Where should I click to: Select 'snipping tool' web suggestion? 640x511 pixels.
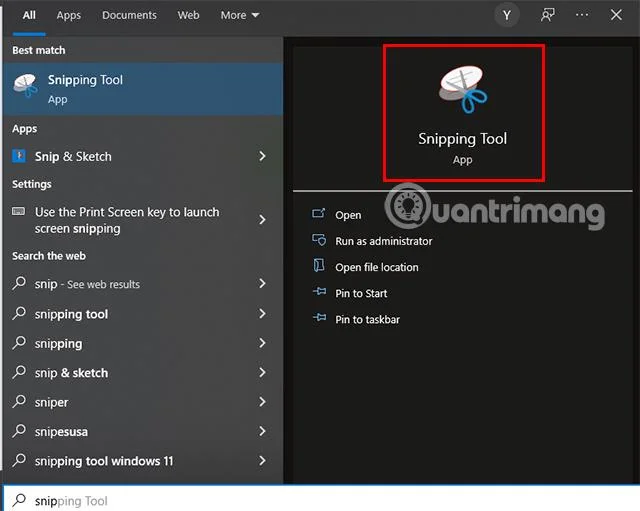point(143,314)
